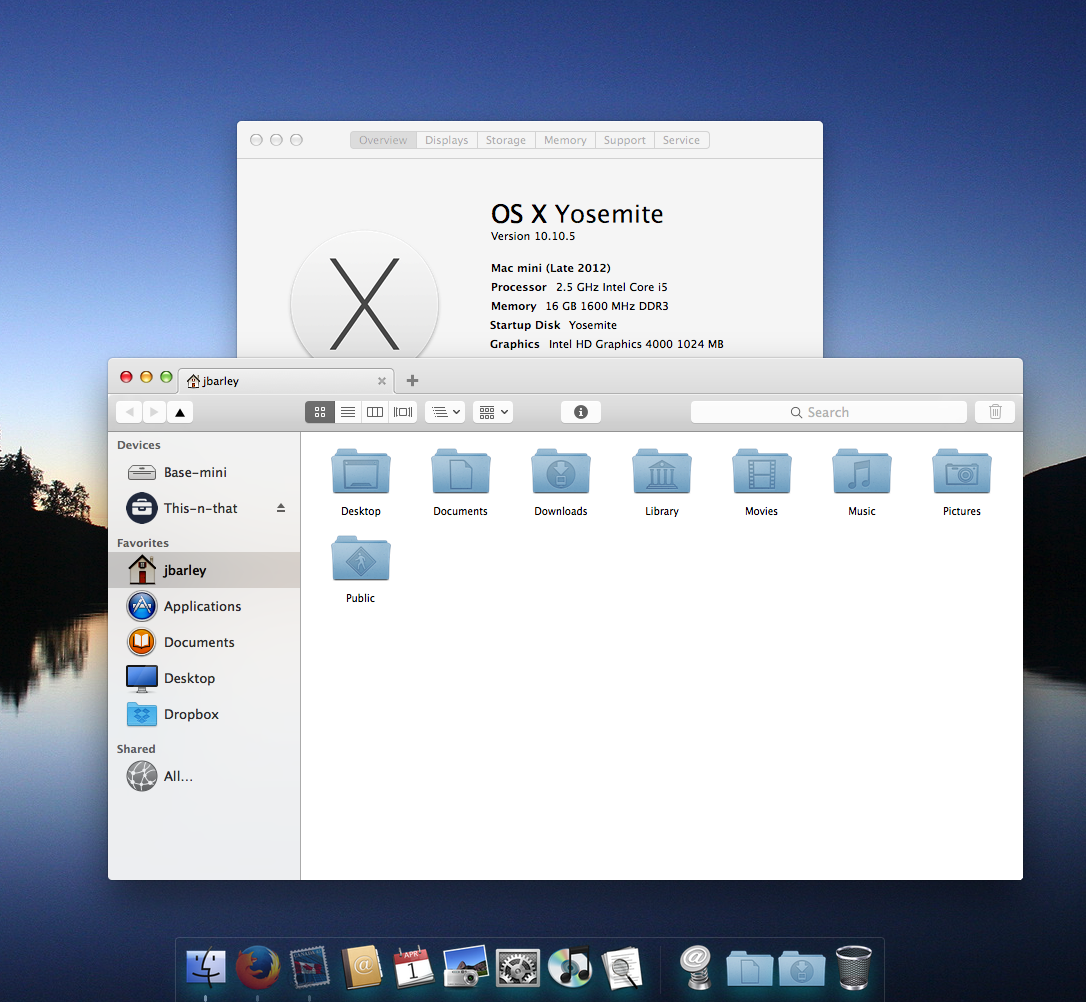Image resolution: width=1086 pixels, height=1002 pixels.
Task: Click the Finder Search field
Action: [x=828, y=412]
